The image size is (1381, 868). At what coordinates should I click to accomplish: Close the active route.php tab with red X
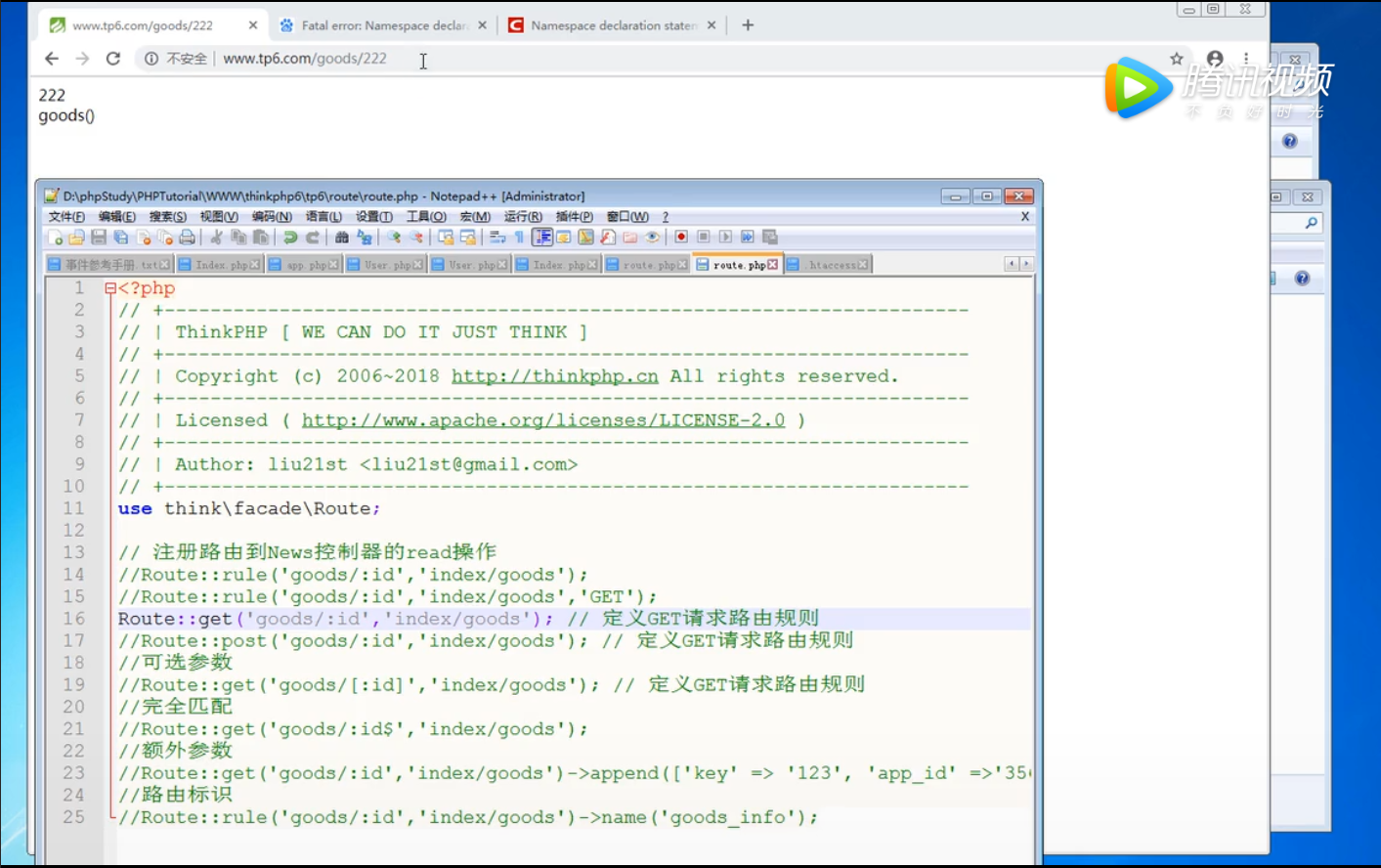click(x=773, y=265)
